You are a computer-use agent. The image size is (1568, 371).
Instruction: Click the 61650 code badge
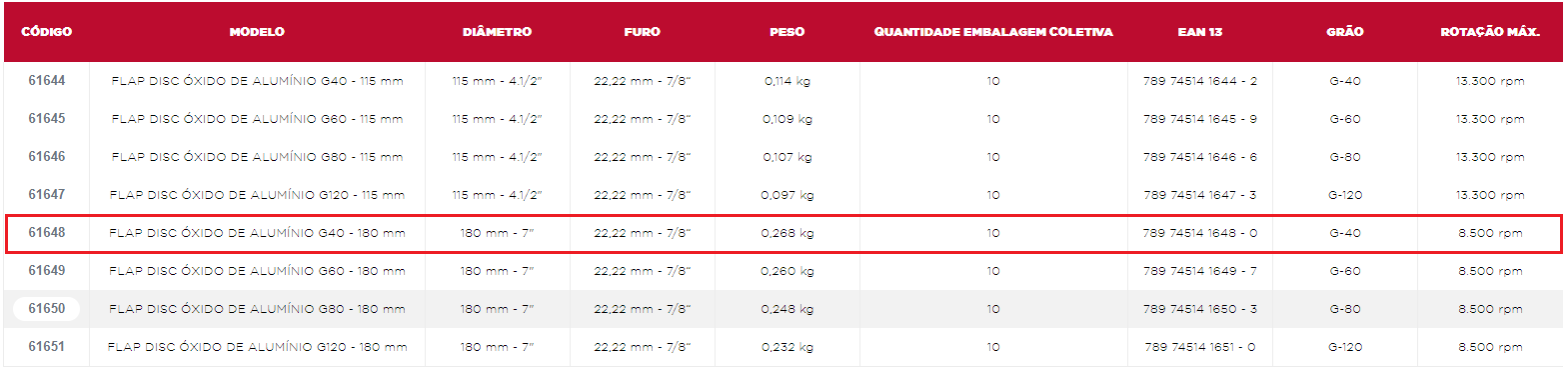46,309
